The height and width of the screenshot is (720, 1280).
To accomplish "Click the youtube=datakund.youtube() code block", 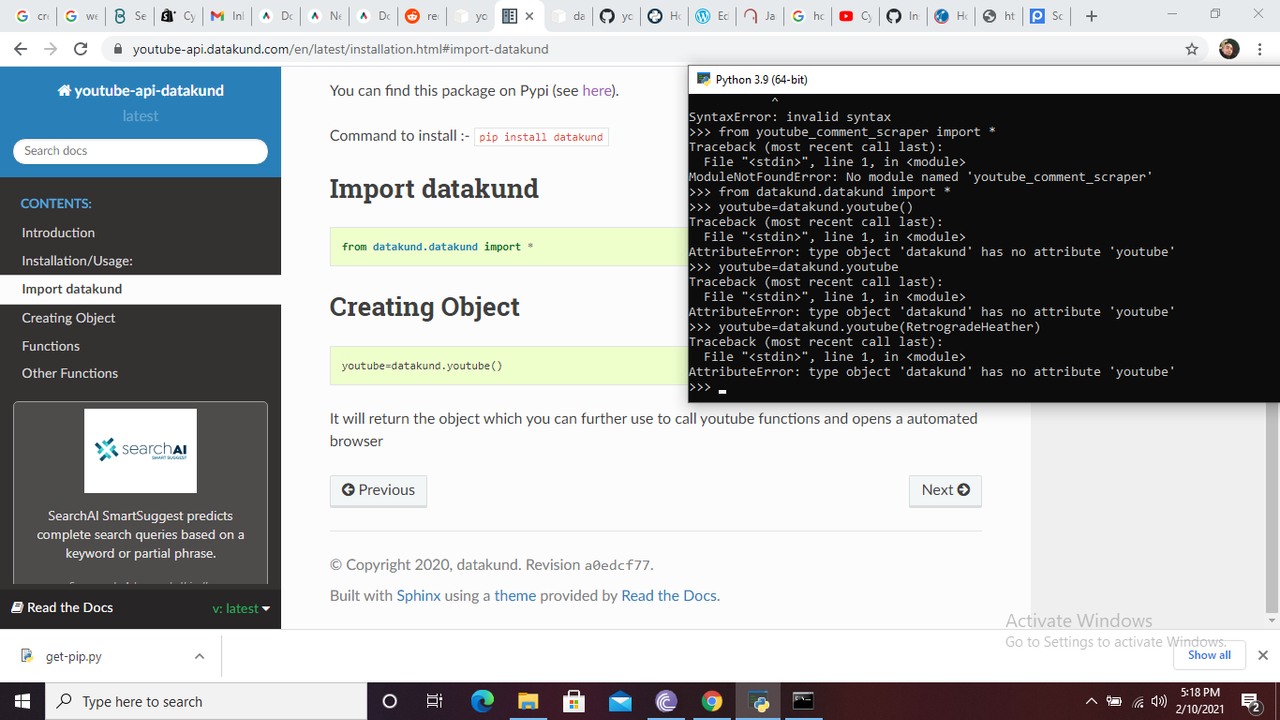I will (509, 366).
